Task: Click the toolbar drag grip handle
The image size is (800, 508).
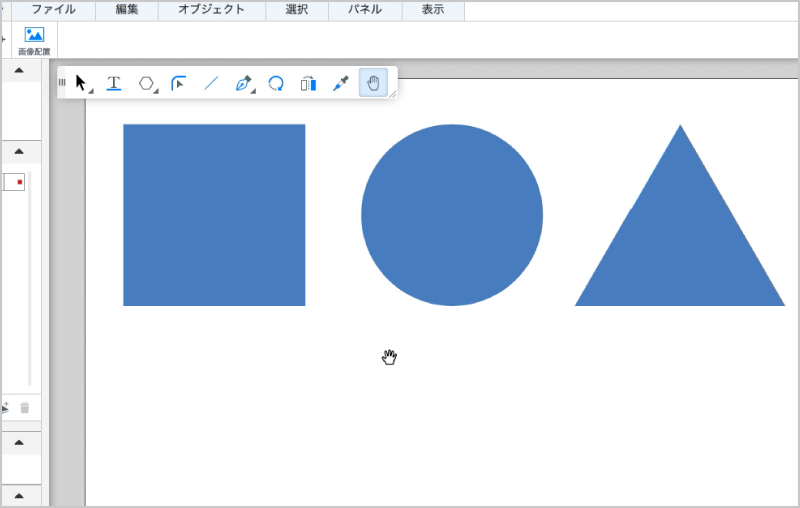Action: [x=62, y=82]
